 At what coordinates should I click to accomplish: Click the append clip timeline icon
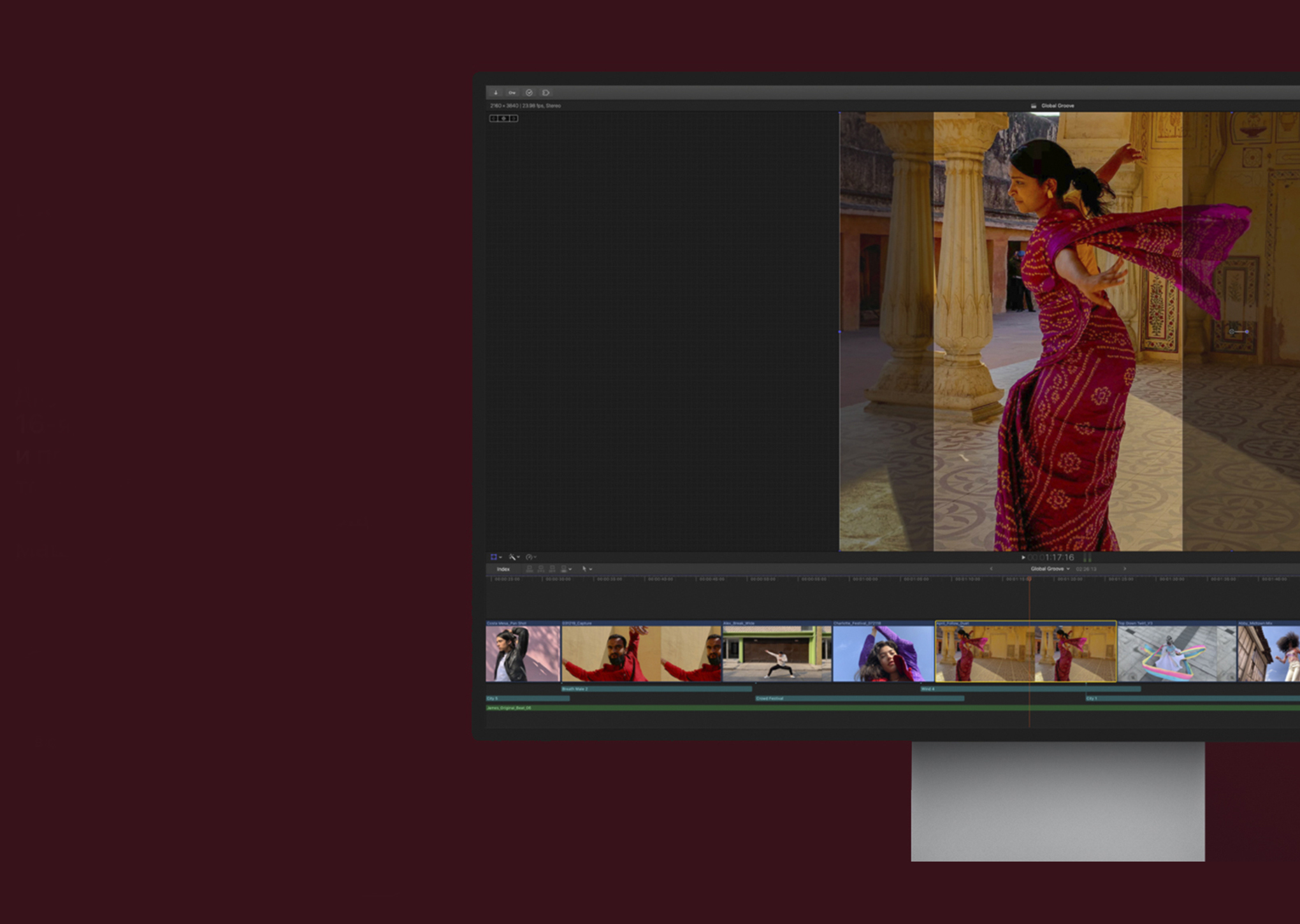coord(552,569)
